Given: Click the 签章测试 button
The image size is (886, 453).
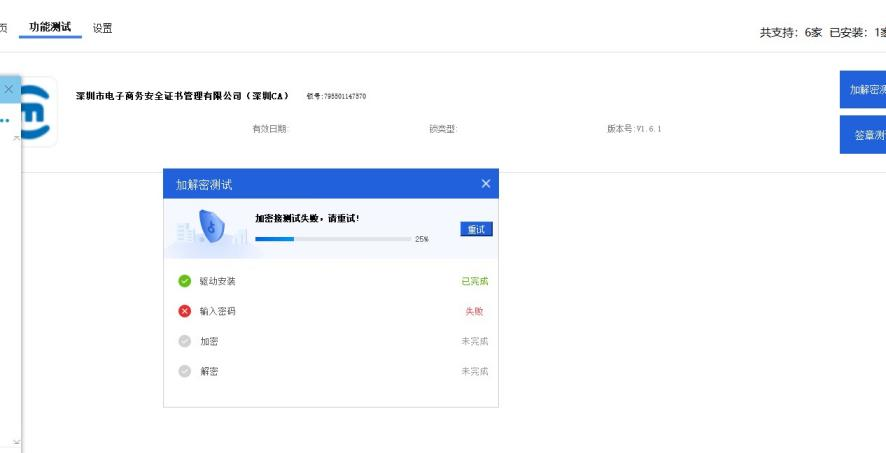Looking at the screenshot, I should [x=864, y=135].
